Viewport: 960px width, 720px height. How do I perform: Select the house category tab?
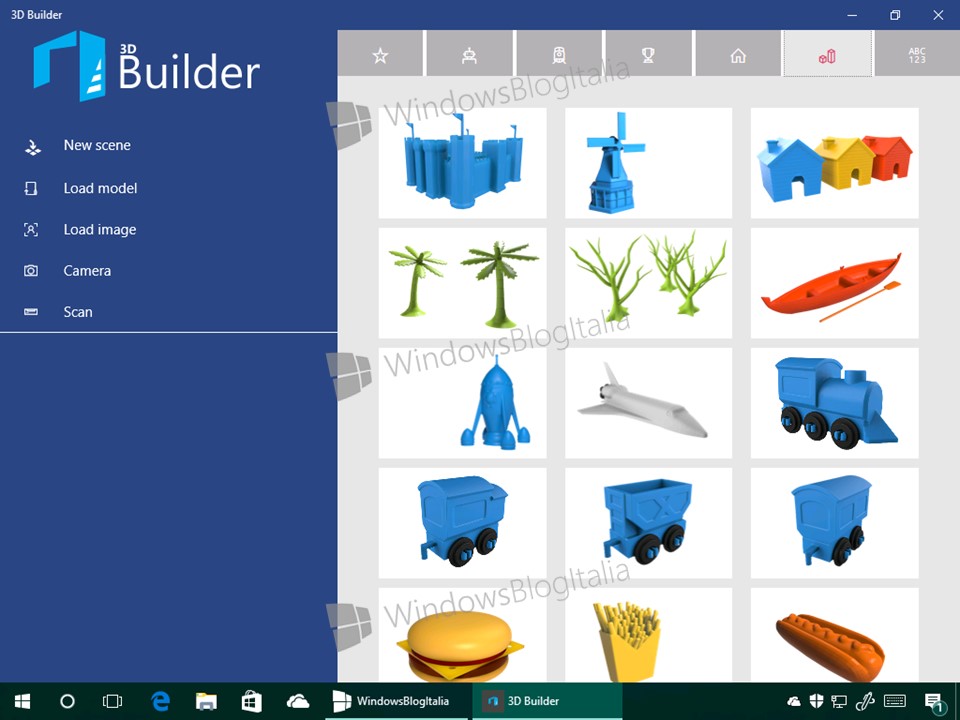[738, 54]
